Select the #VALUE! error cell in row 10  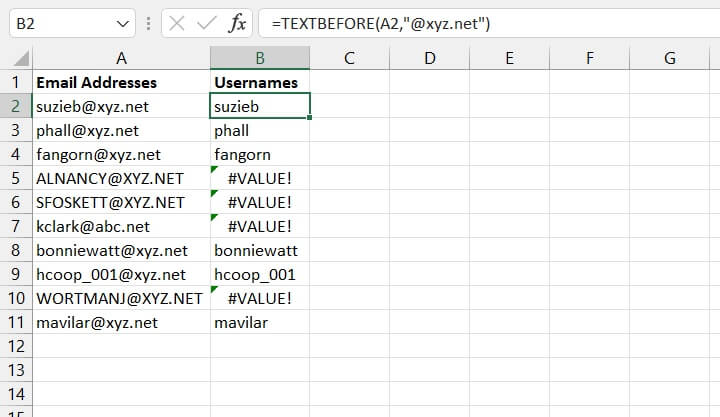[260, 298]
